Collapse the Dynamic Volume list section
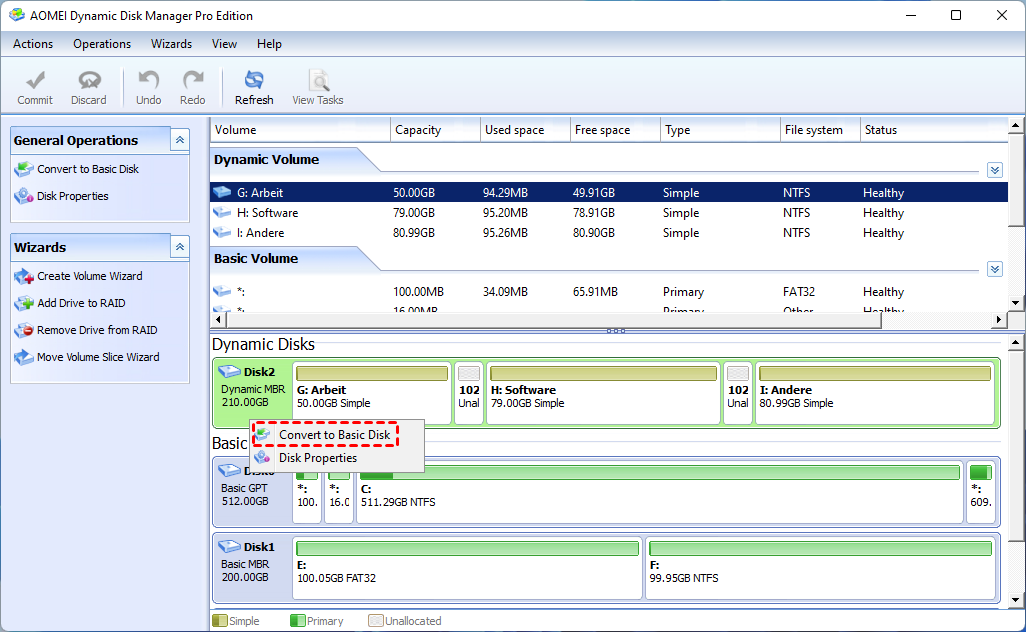Image resolution: width=1026 pixels, height=632 pixels. (x=994, y=170)
